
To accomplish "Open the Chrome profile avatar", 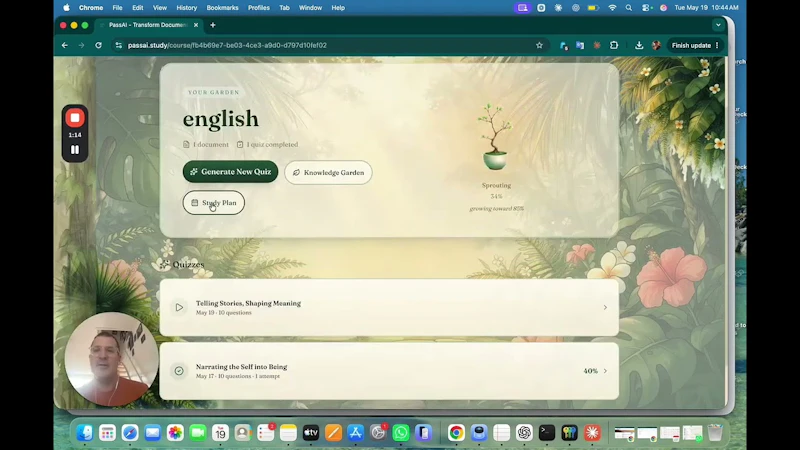I will (656, 45).
